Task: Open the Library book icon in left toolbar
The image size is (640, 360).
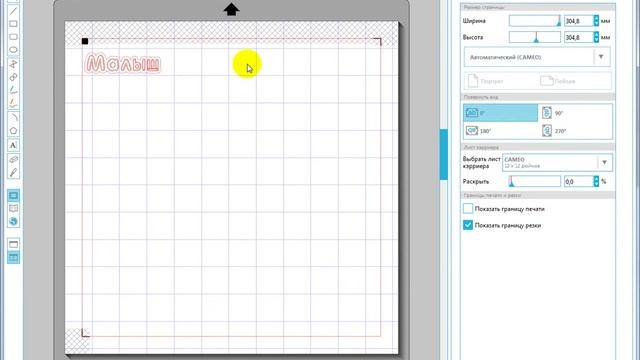Action: tap(13, 209)
